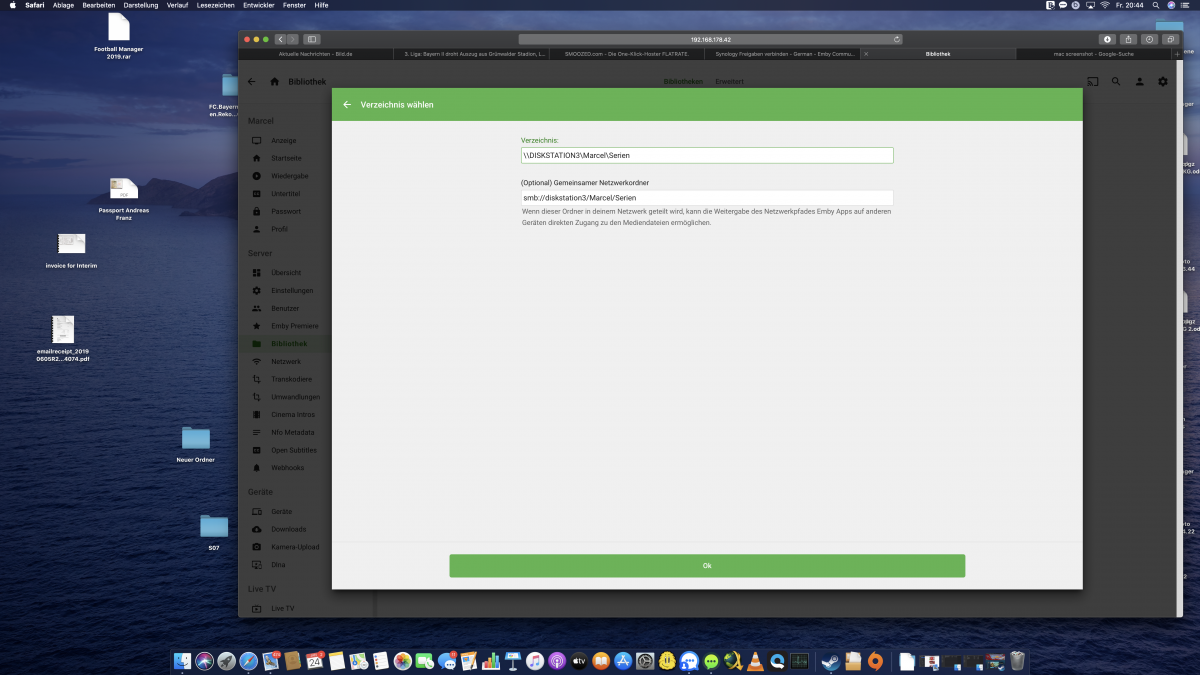Open the Emby user profile icon
1200x675 pixels.
coord(1139,82)
